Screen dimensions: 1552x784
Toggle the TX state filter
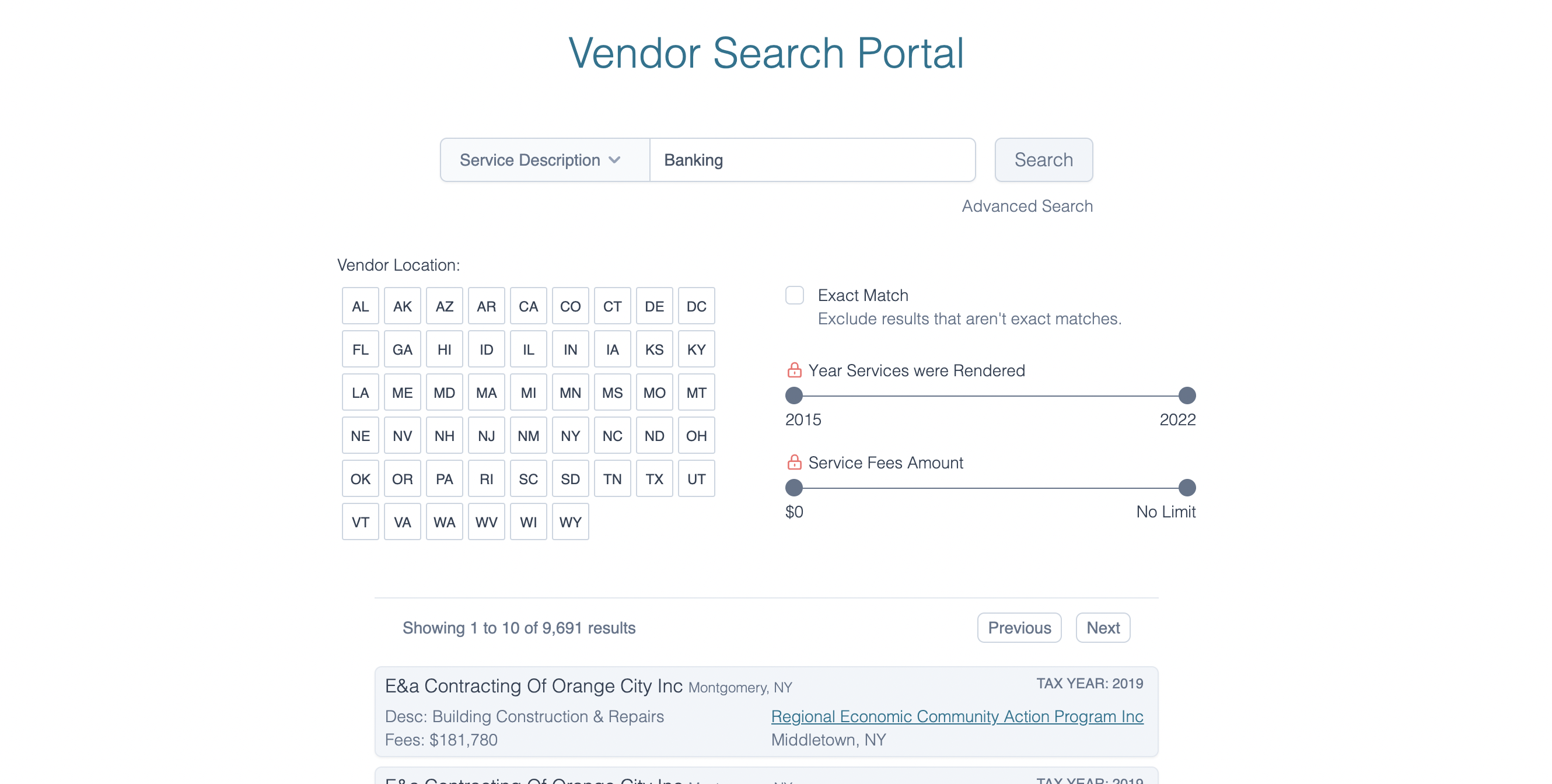point(654,479)
